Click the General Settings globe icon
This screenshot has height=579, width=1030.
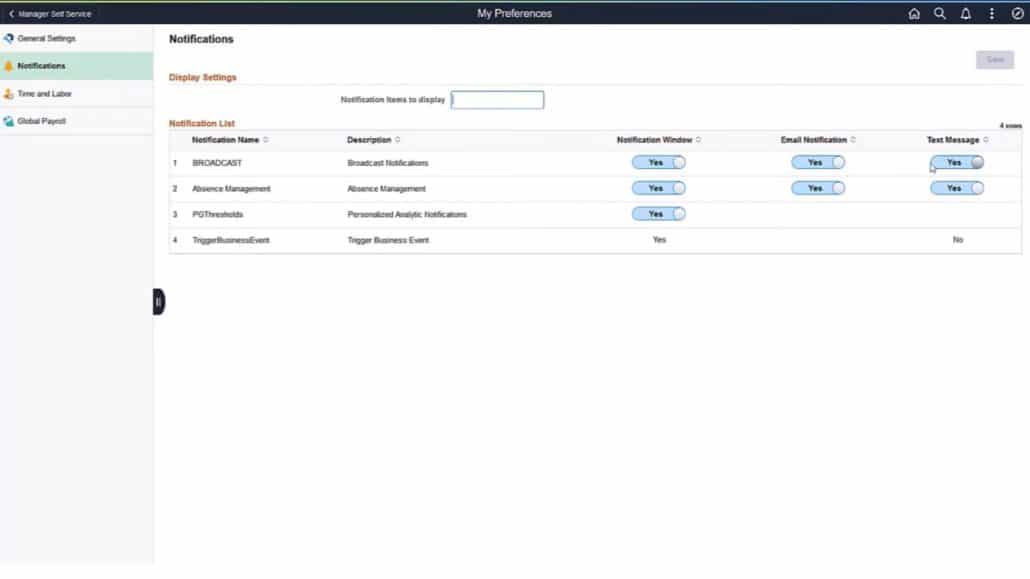tap(8, 38)
